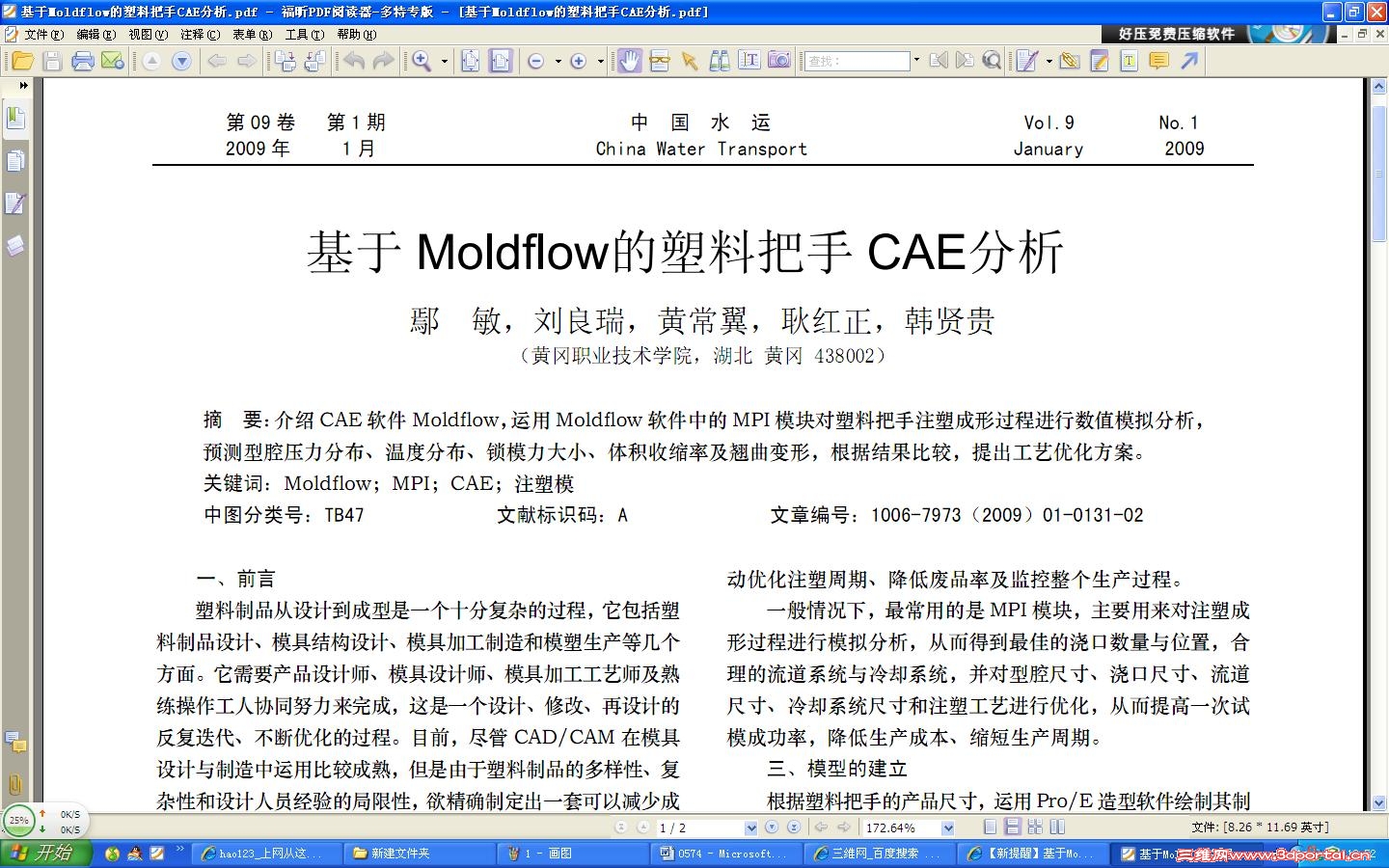The height and width of the screenshot is (868, 1389).
Task: Open the 帮助 (Help) menu
Action: point(356,34)
